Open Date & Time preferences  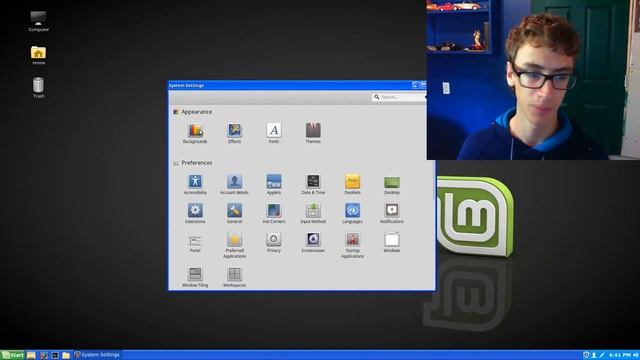coord(313,184)
